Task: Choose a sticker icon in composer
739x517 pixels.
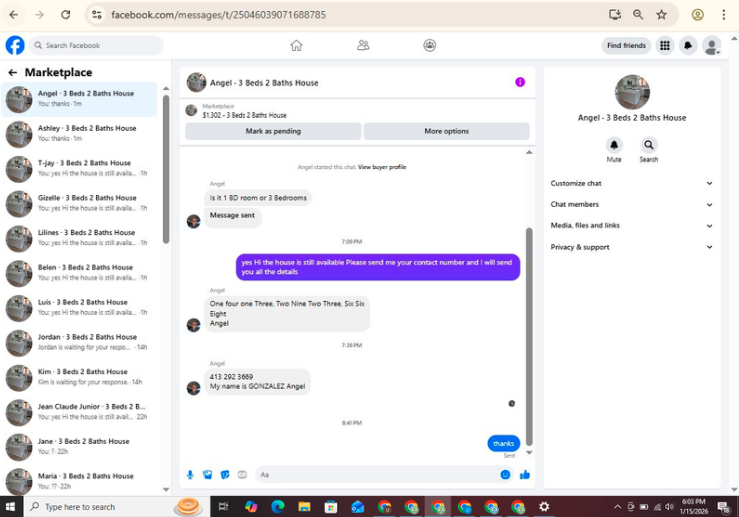Action: coord(225,475)
